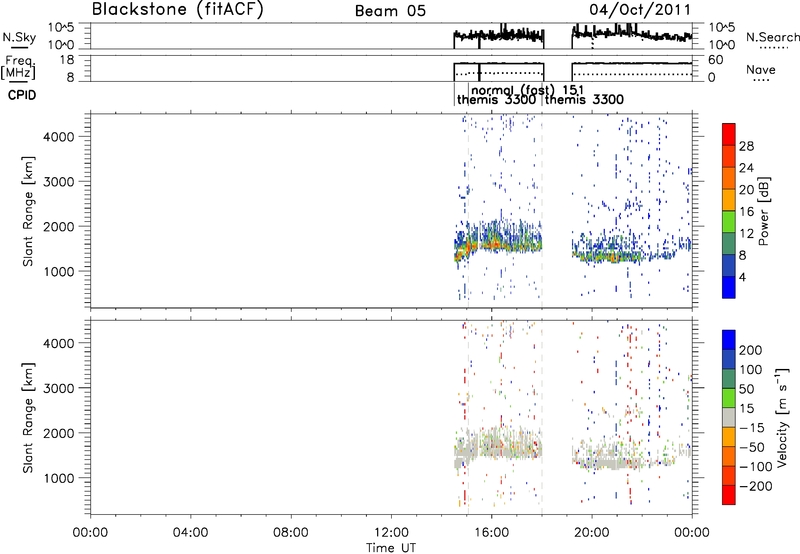
Task: Click the '200' label on Velocity colorbar
Action: (751, 350)
